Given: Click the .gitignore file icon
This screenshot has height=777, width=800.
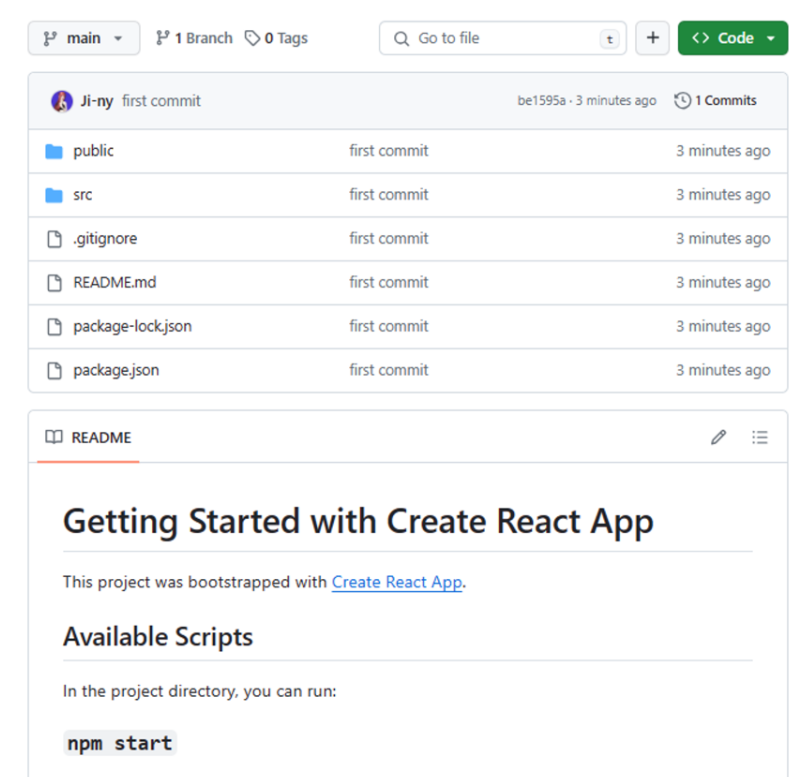Looking at the screenshot, I should tap(54, 239).
